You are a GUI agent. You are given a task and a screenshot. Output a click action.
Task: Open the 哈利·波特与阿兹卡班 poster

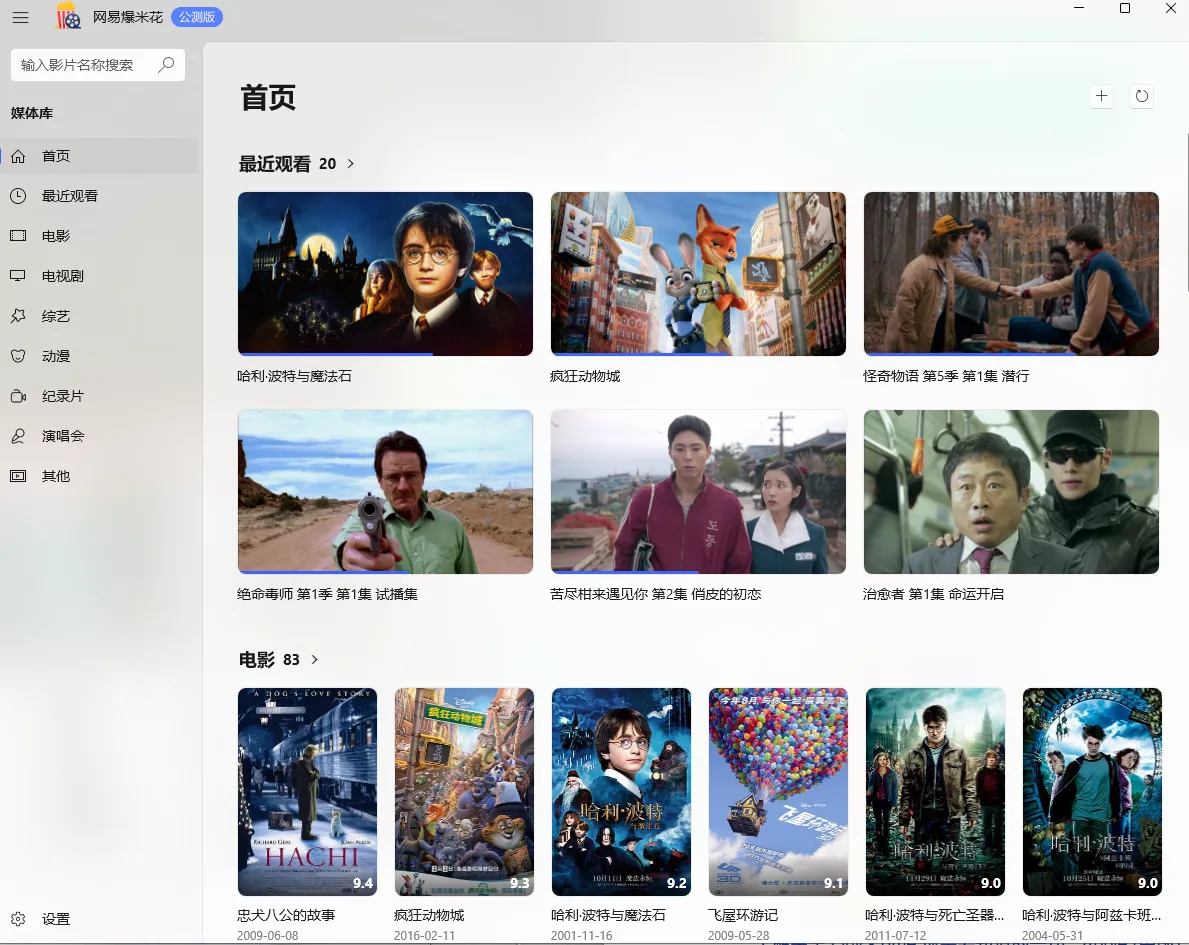click(x=1092, y=792)
